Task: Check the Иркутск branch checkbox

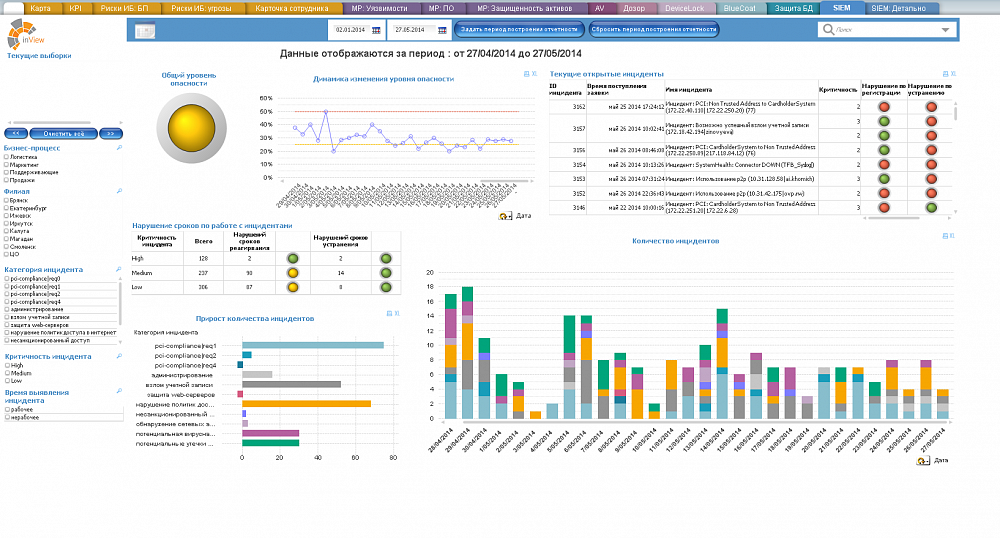Action: point(6,223)
